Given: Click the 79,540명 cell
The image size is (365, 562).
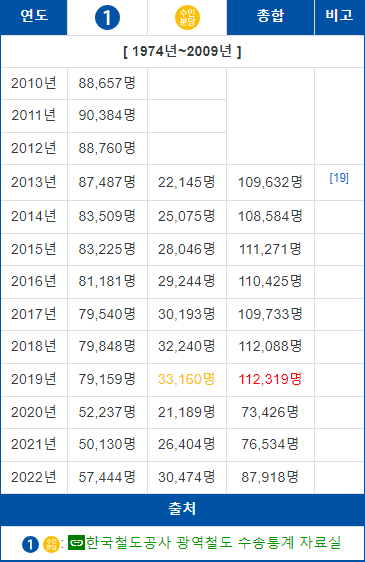Looking at the screenshot, I should (107, 314).
